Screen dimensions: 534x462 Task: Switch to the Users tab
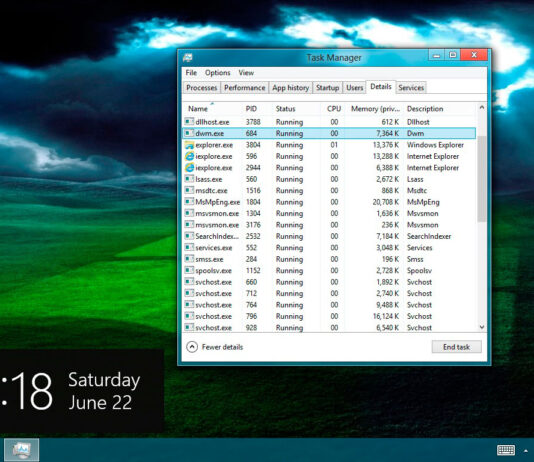click(x=355, y=88)
